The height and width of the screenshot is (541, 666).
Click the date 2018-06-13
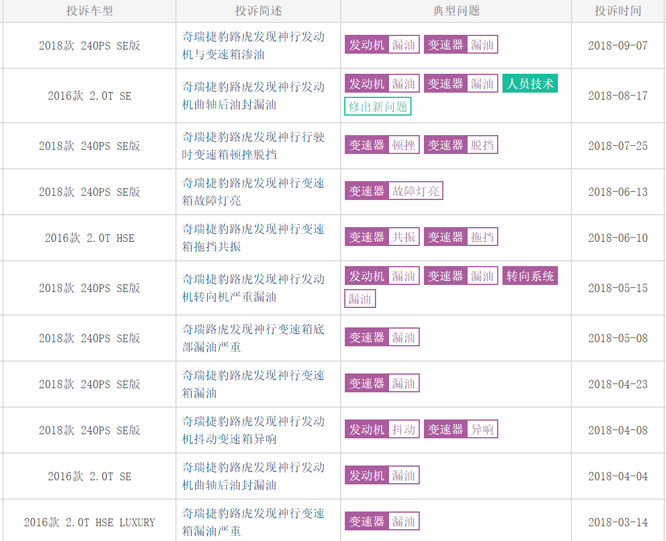tap(618, 192)
